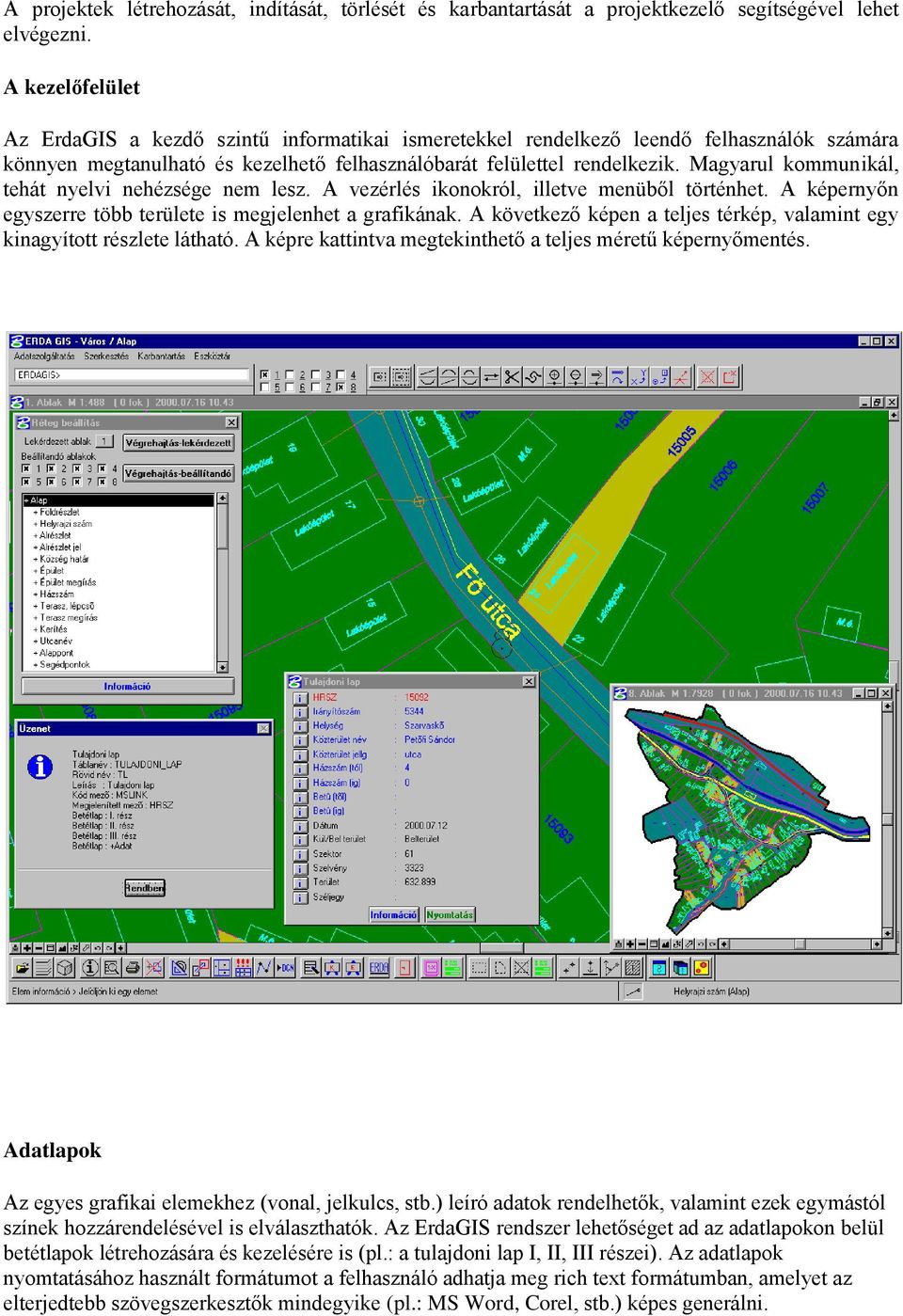Toggle checkbox 5 in Réteg beállítás dialog
Image resolution: width=903 pixels, height=1316 pixels.
[26, 482]
